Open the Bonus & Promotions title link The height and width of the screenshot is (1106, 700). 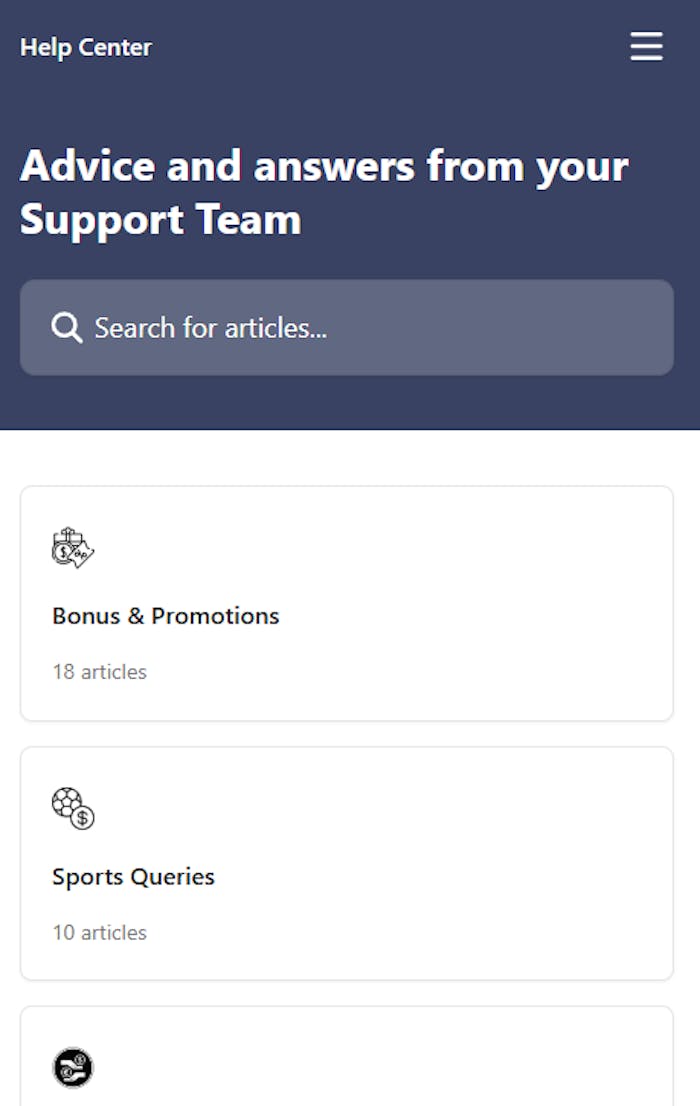(166, 616)
